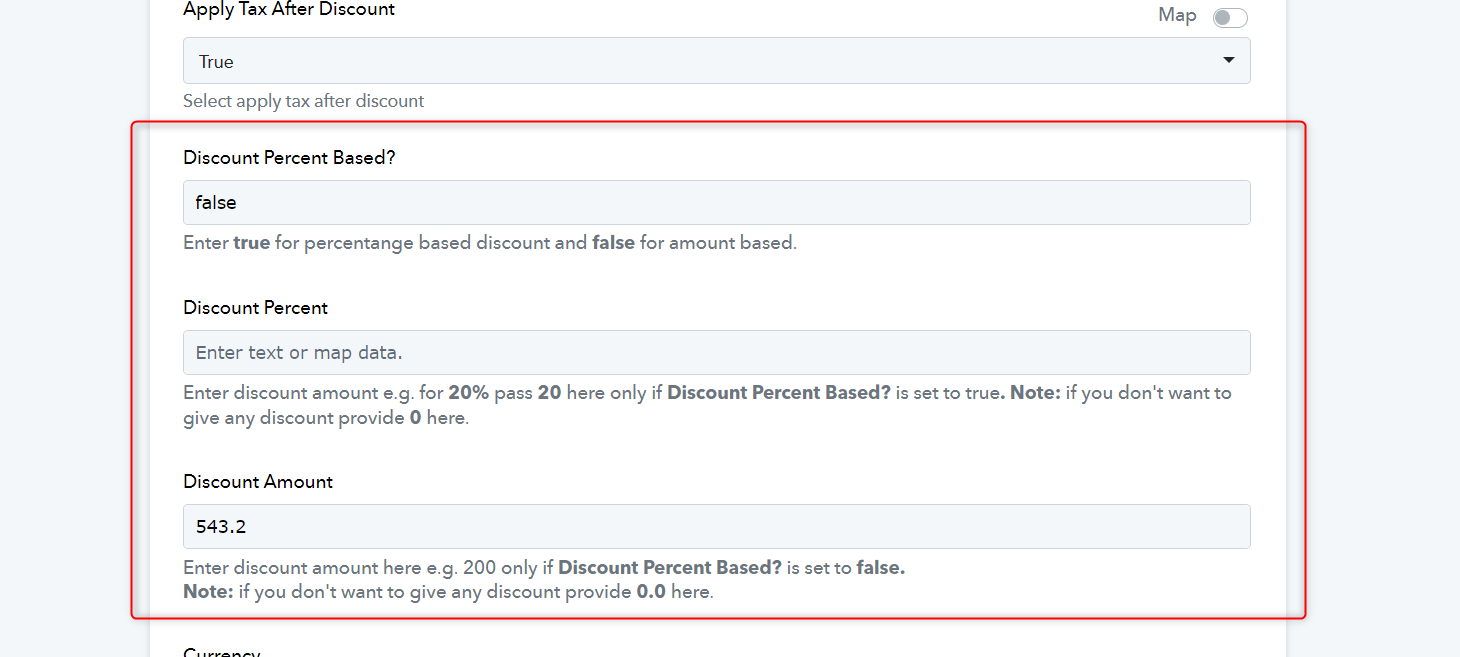Image resolution: width=1460 pixels, height=657 pixels.
Task: Click the Discount Percent field label
Action: [x=255, y=307]
